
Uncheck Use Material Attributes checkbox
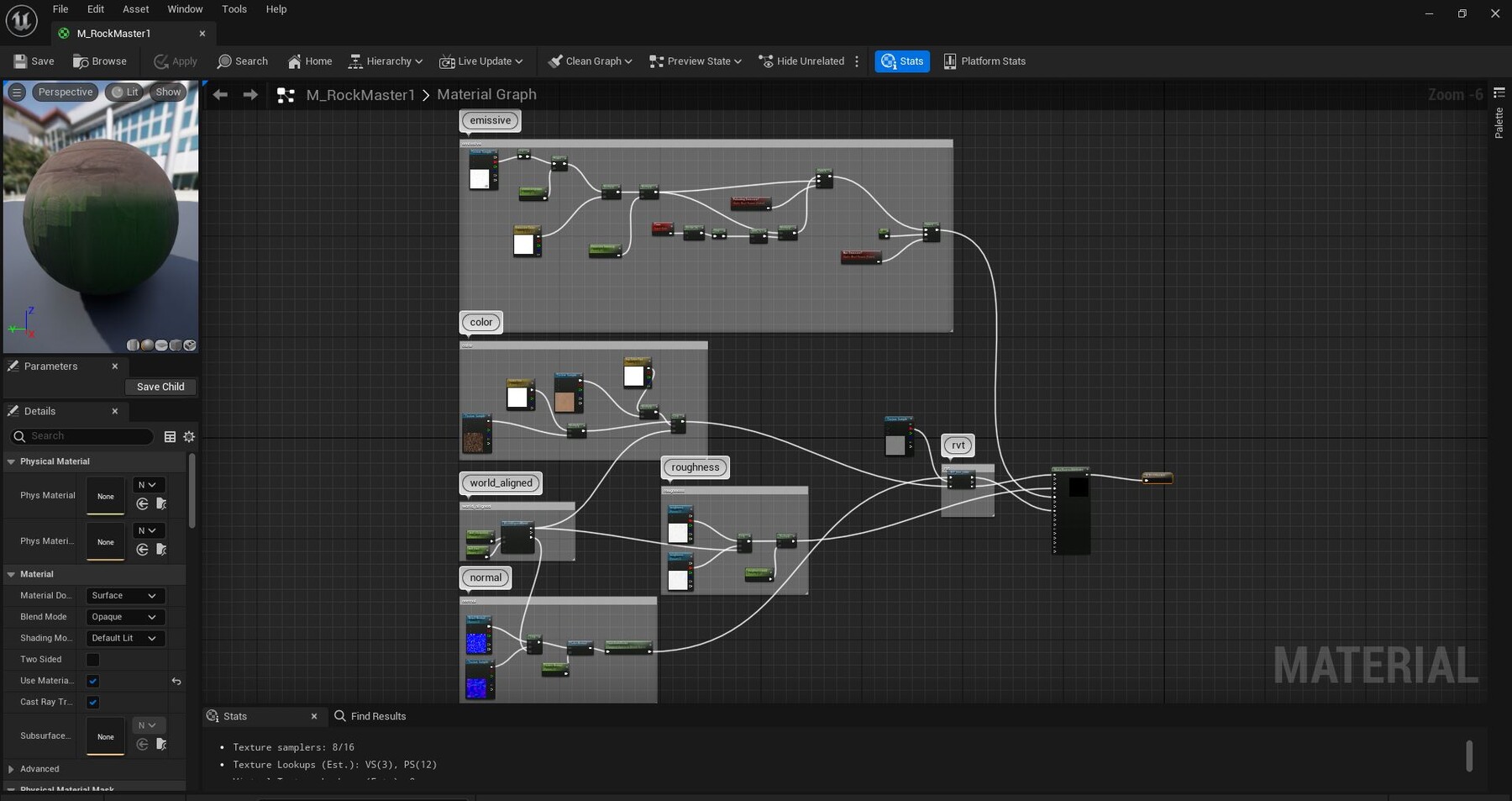(93, 682)
